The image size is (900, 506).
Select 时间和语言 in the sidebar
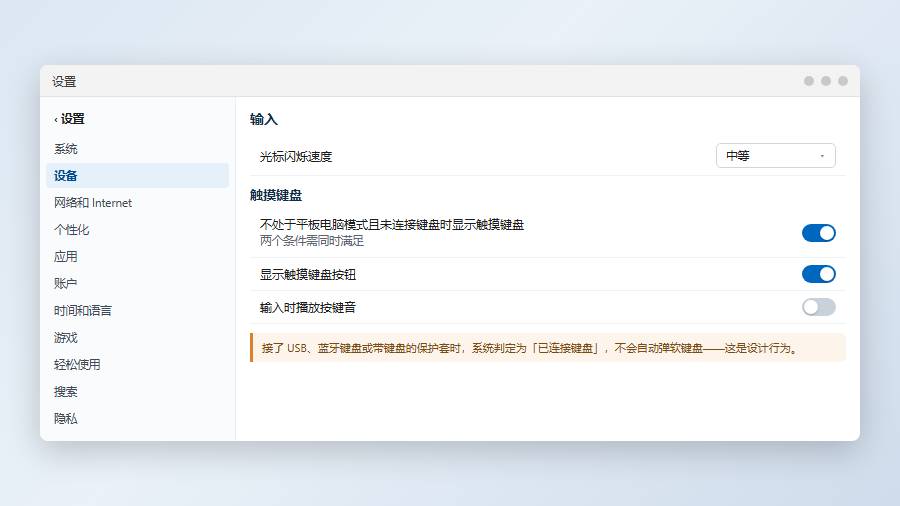pyautogui.click(x=137, y=310)
